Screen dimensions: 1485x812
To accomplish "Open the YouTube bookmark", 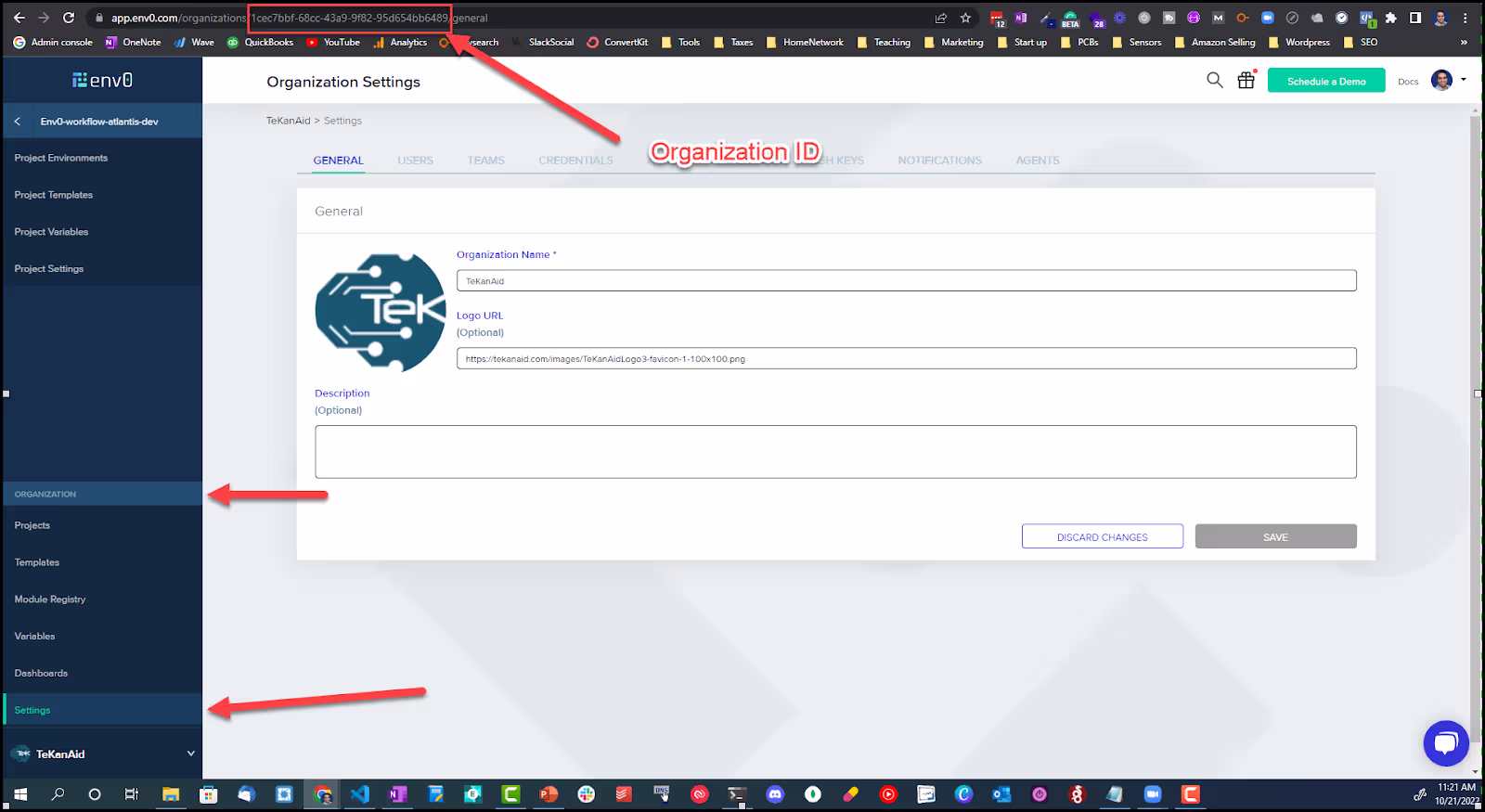I will coord(333,42).
